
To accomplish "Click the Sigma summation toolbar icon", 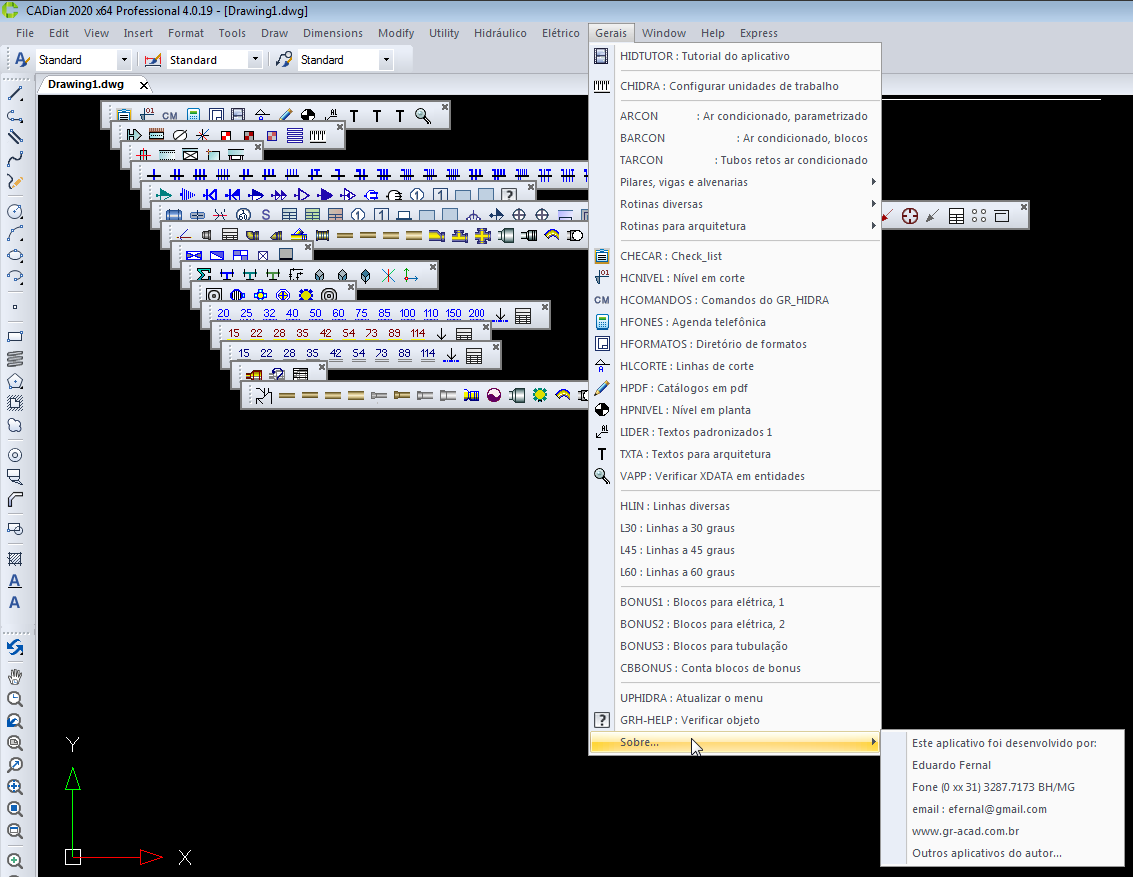I will [204, 274].
